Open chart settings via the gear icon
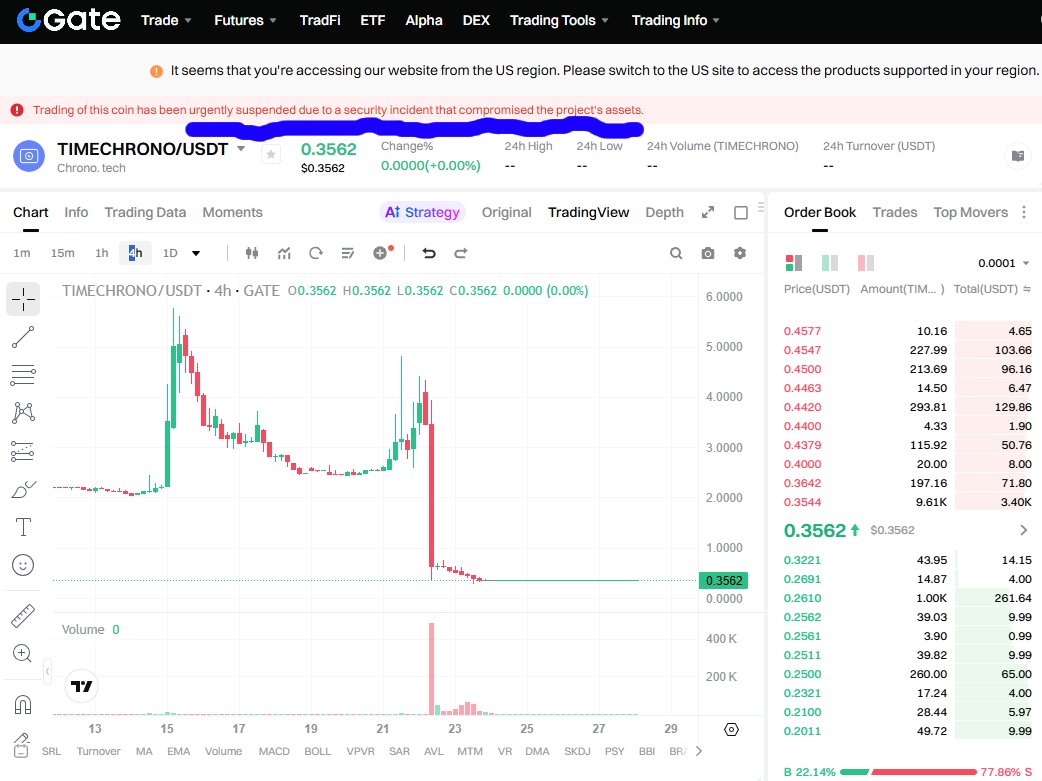Viewport: 1042px width, 781px height. 740,253
